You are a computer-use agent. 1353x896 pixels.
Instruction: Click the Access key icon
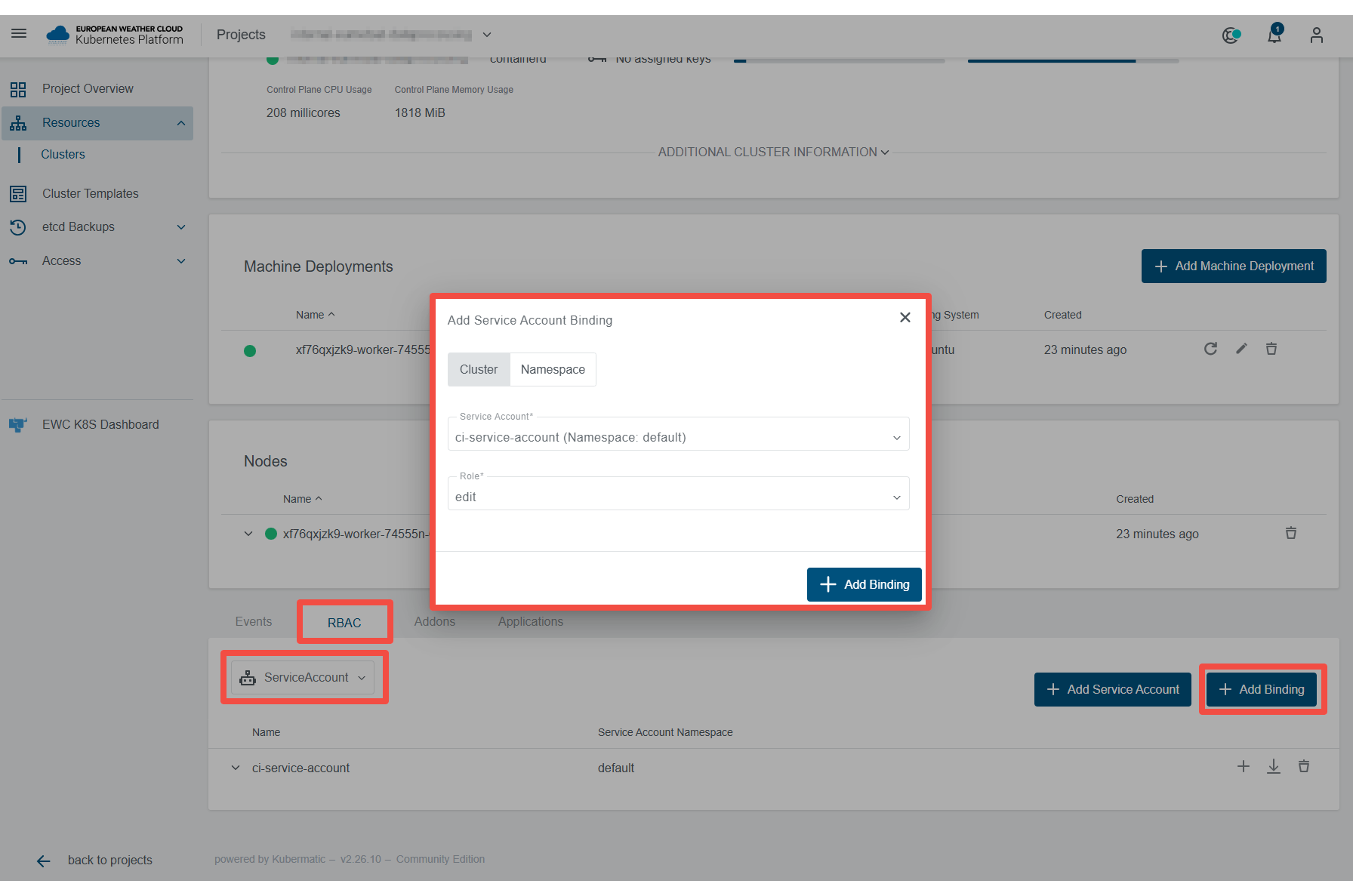point(18,261)
